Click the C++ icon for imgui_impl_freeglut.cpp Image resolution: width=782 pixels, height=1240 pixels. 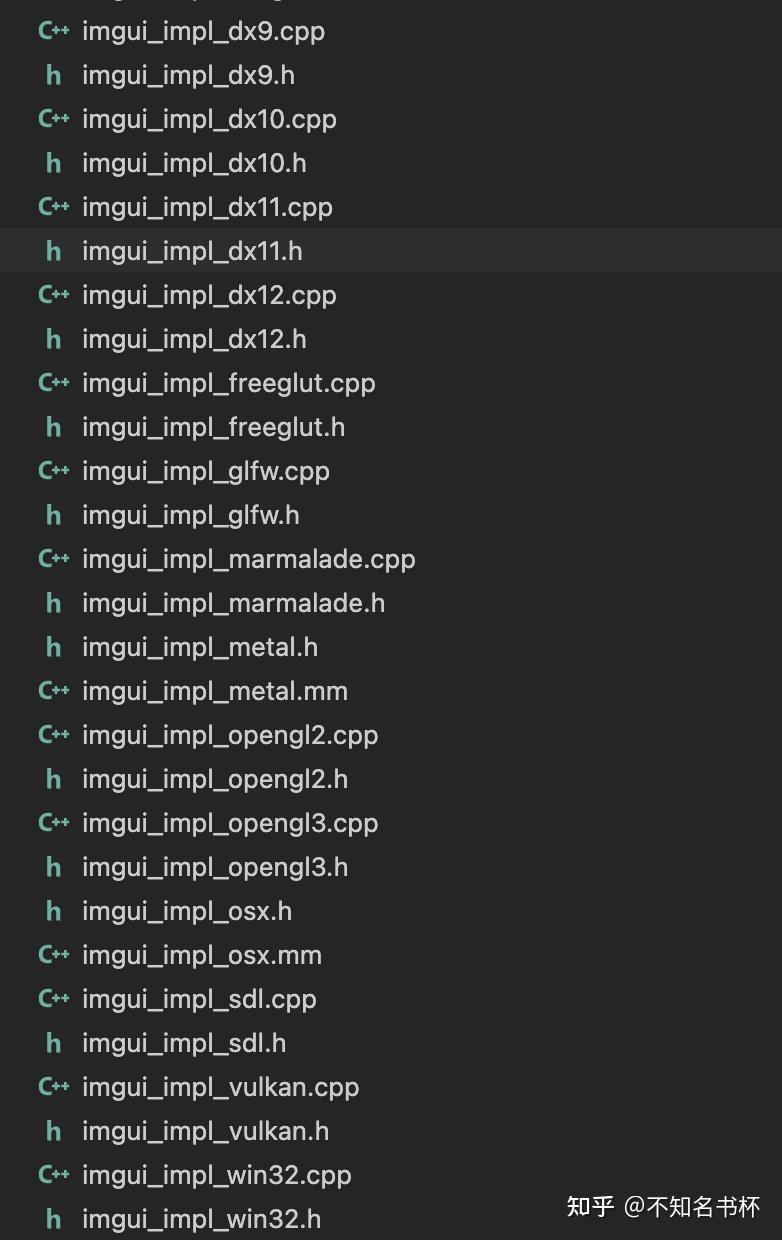pos(53,383)
